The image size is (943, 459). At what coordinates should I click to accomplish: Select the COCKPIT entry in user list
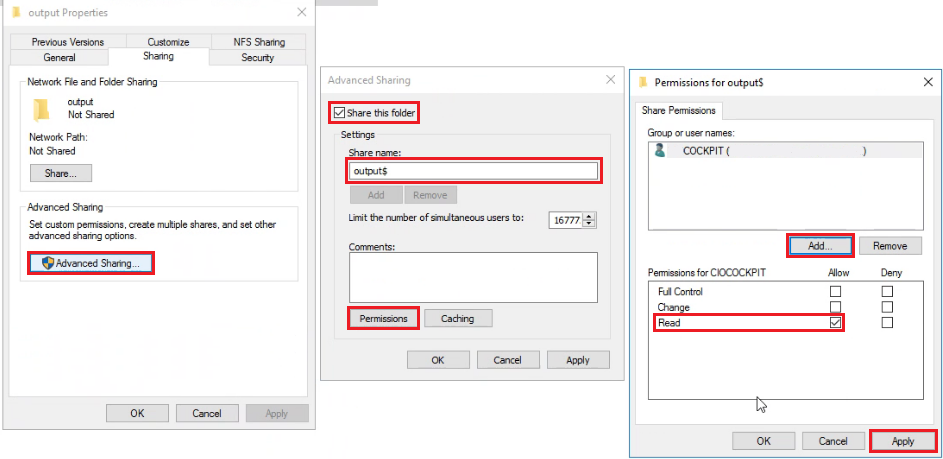[785, 151]
